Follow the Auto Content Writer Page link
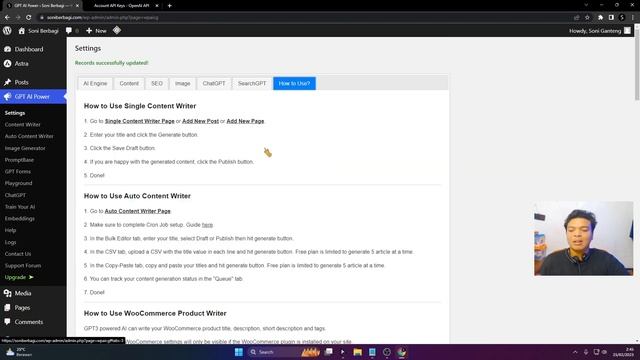 click(138, 211)
